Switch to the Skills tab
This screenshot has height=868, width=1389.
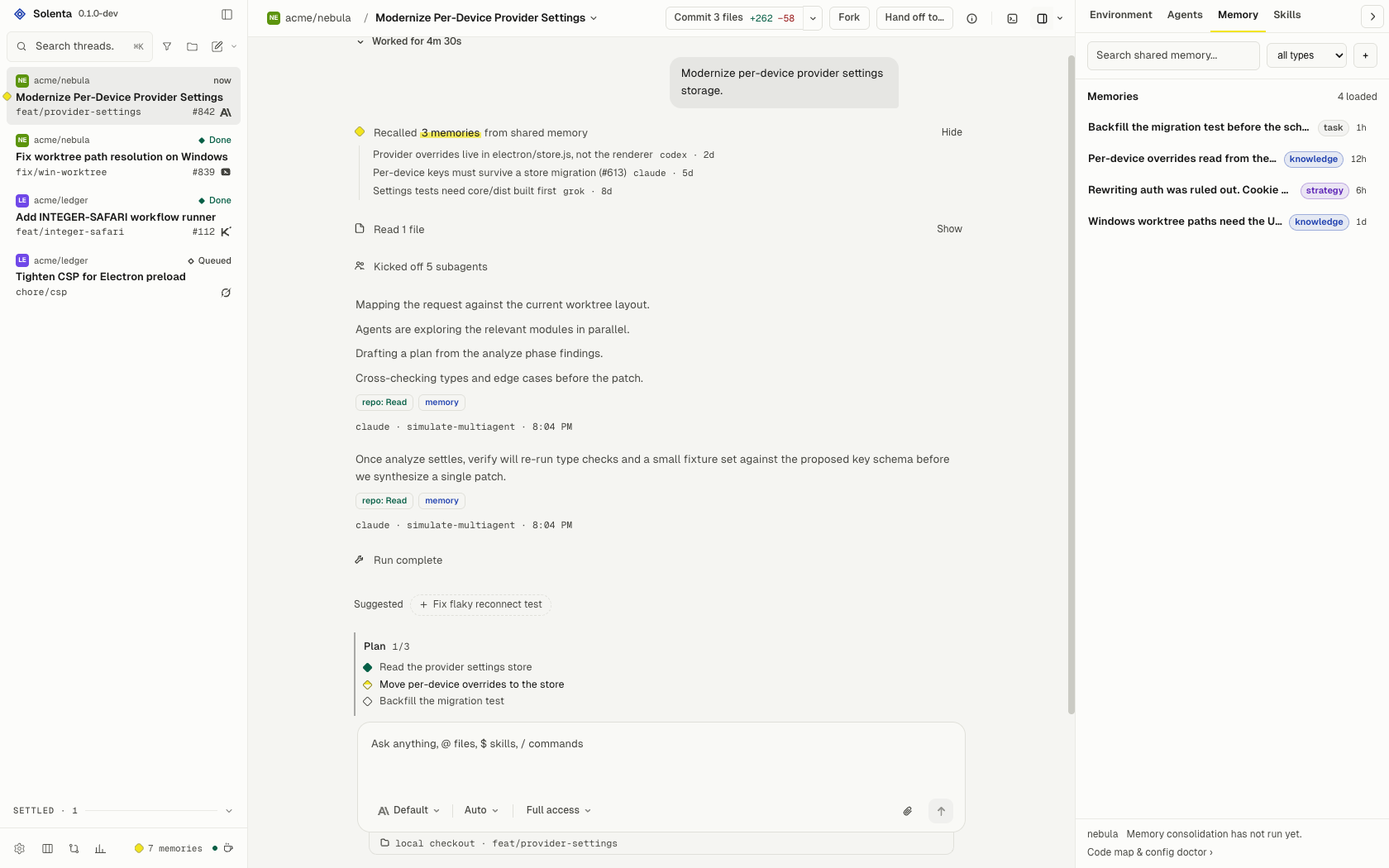click(1286, 15)
